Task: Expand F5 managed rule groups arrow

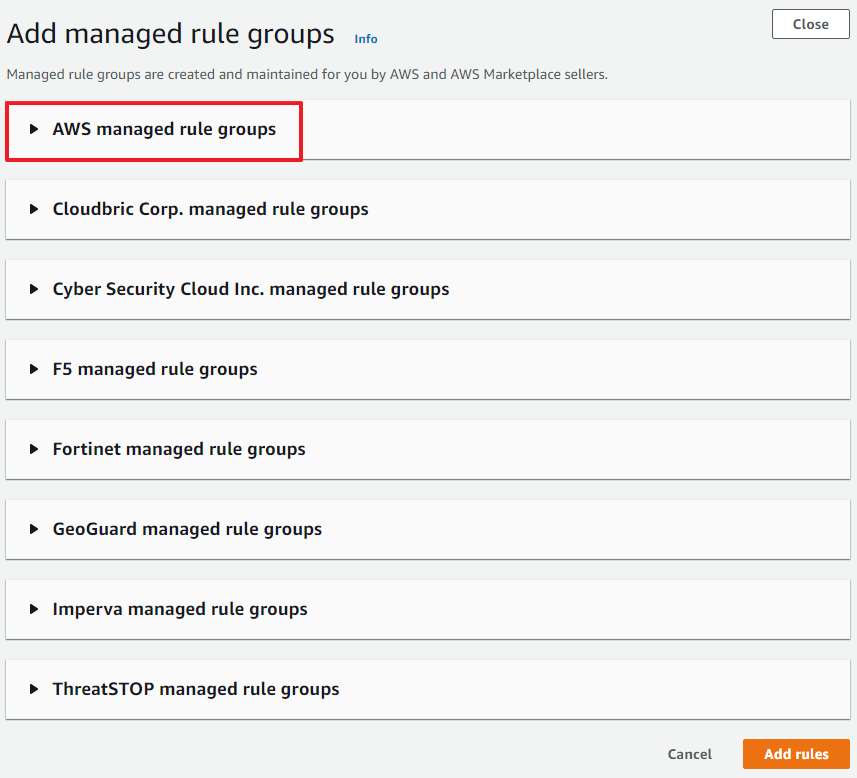Action: point(34,369)
